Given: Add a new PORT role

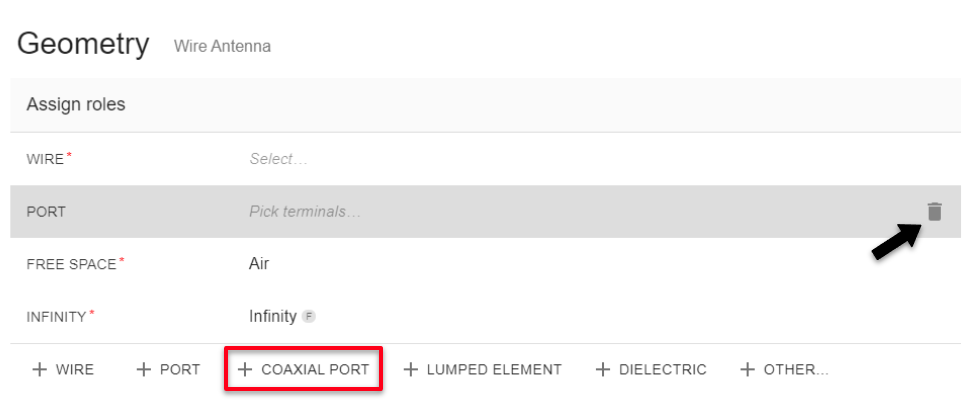Looking at the screenshot, I should coord(168,369).
